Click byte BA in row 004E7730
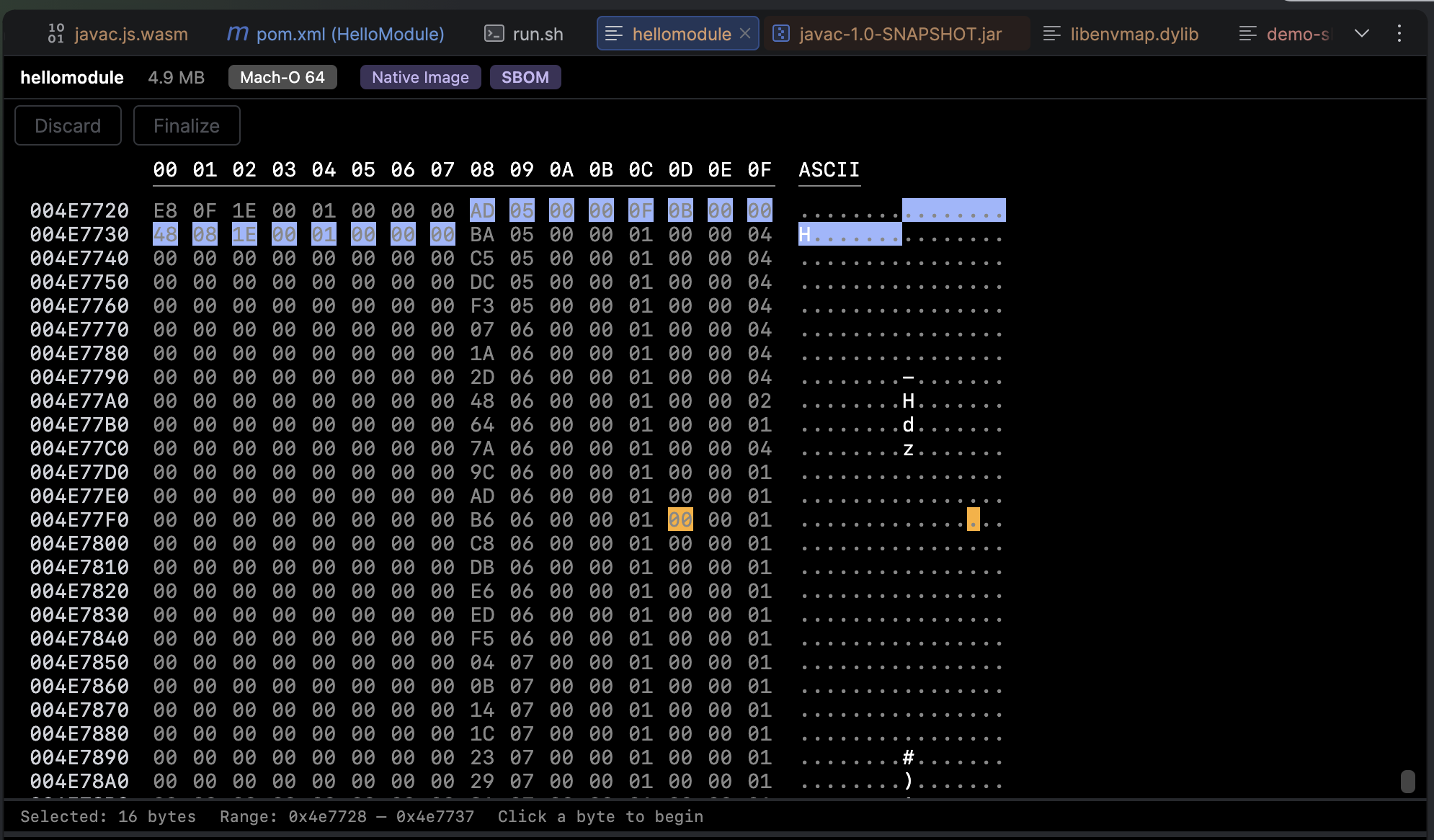Viewport: 1434px width, 840px height. coord(482,234)
